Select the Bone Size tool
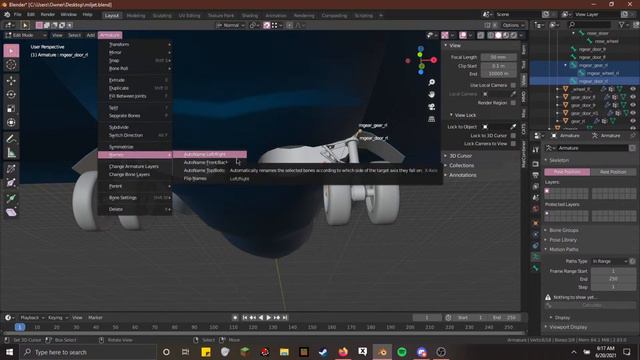 (x=11, y=183)
